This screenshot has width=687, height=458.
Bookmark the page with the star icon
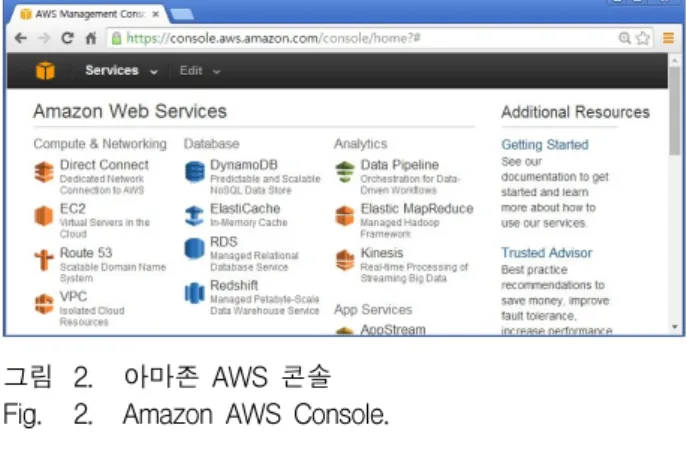pos(642,38)
